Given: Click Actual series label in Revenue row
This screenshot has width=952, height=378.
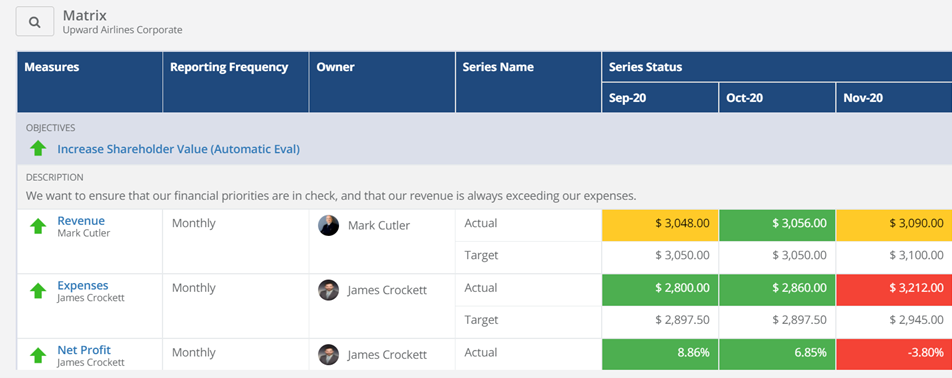Looking at the screenshot, I should tap(481, 223).
